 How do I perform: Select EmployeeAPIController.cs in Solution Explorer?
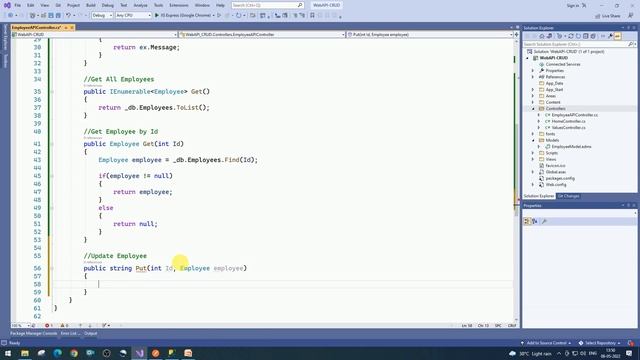click(x=574, y=115)
